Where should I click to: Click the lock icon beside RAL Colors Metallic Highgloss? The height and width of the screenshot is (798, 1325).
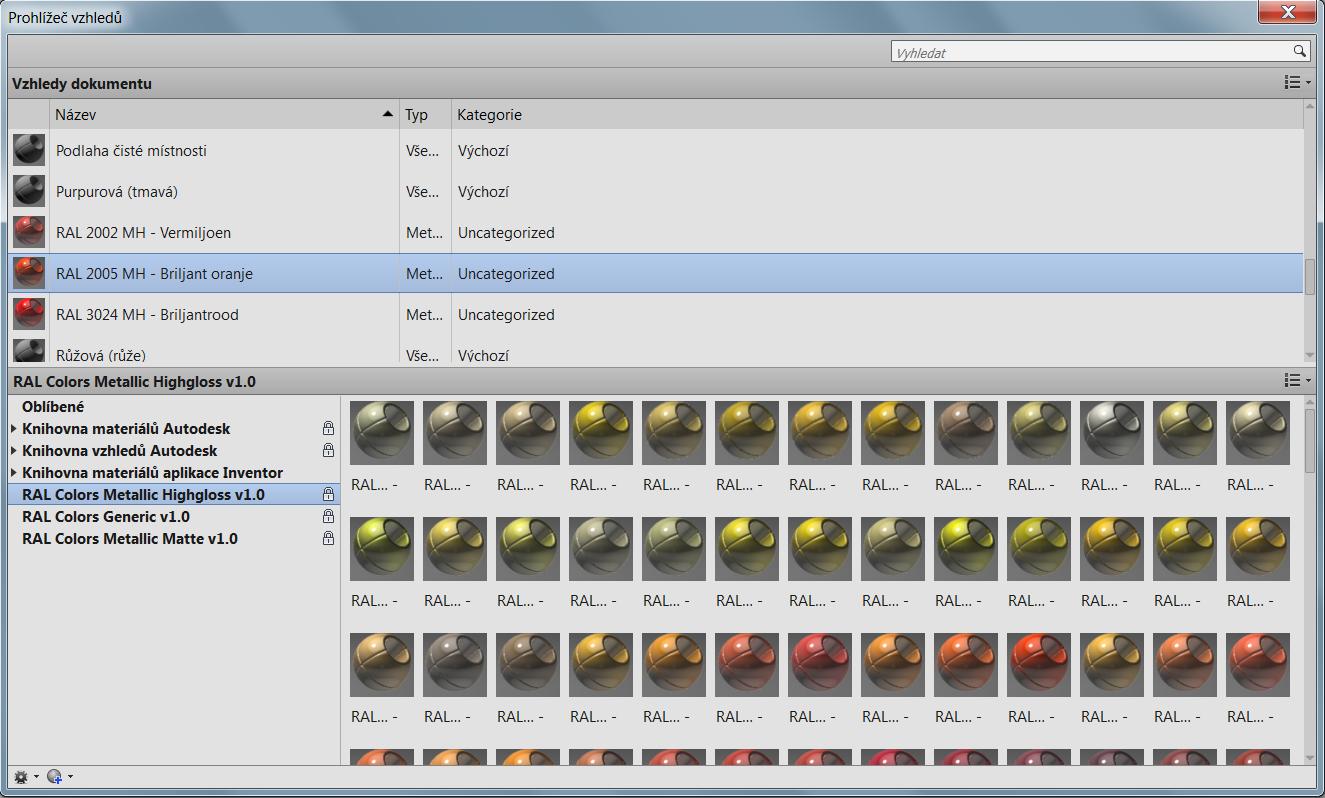[328, 494]
